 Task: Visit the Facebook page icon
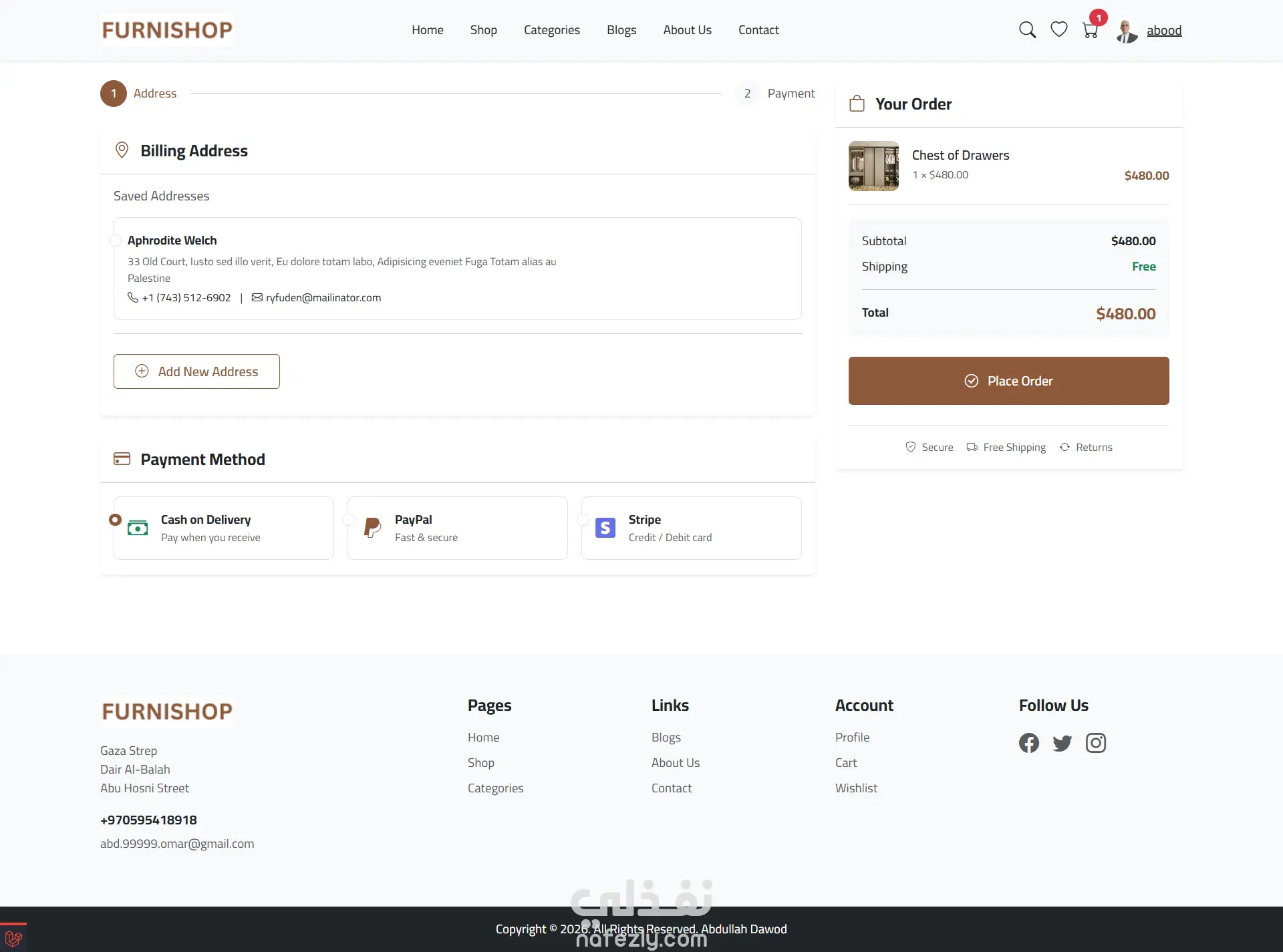pyautogui.click(x=1029, y=743)
